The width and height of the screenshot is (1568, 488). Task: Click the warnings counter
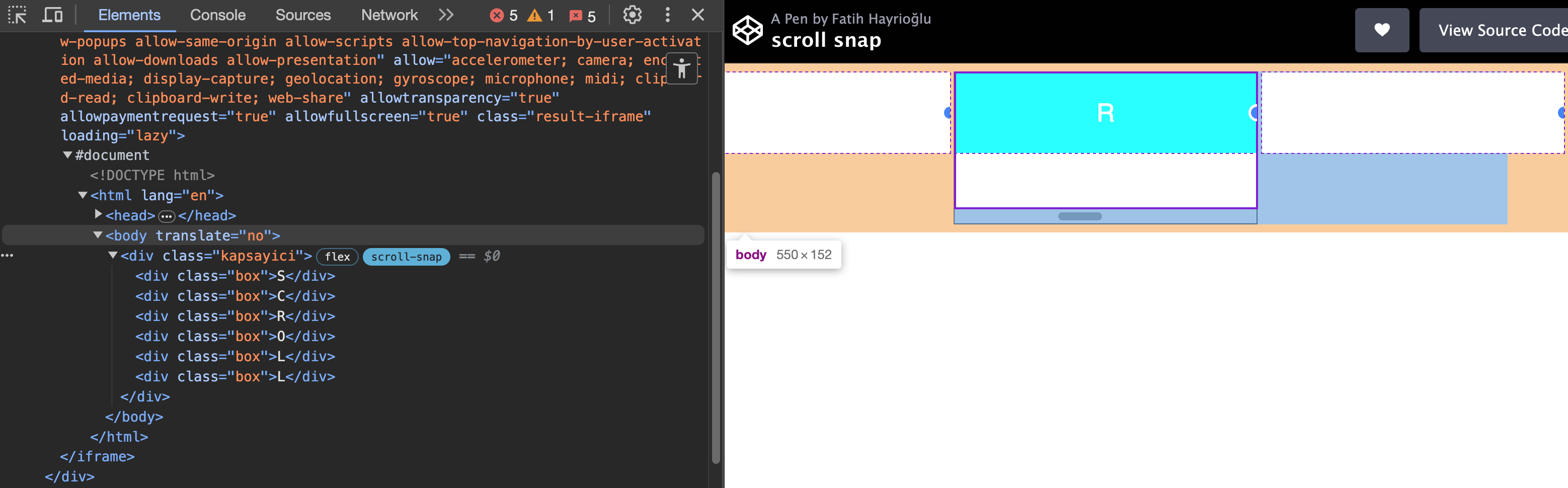tap(540, 15)
